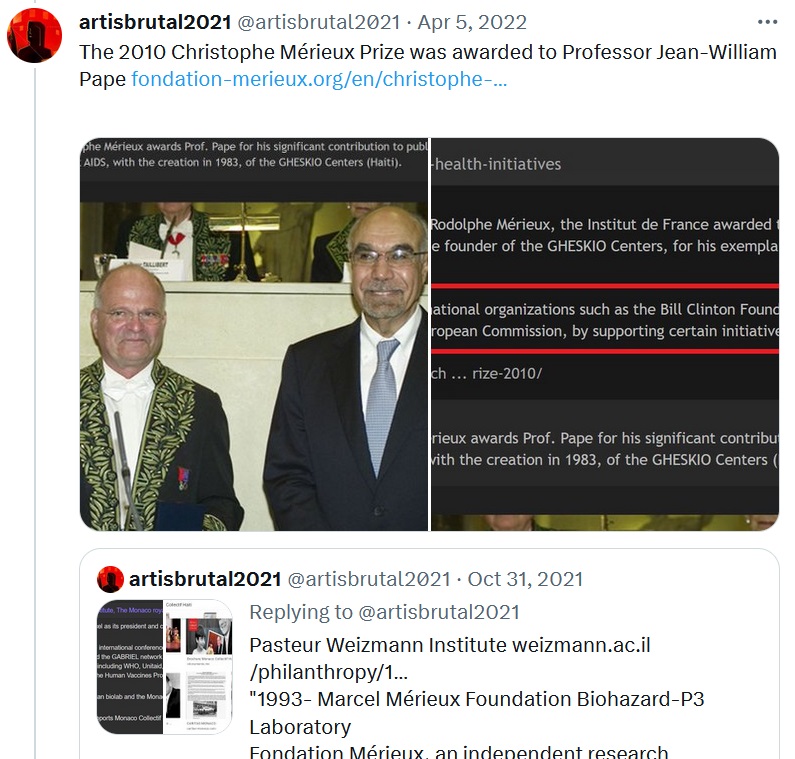Image resolution: width=795 pixels, height=759 pixels.
Task: Click the quoted tweet's bold artisbrutal2021 name
Action: [205, 579]
